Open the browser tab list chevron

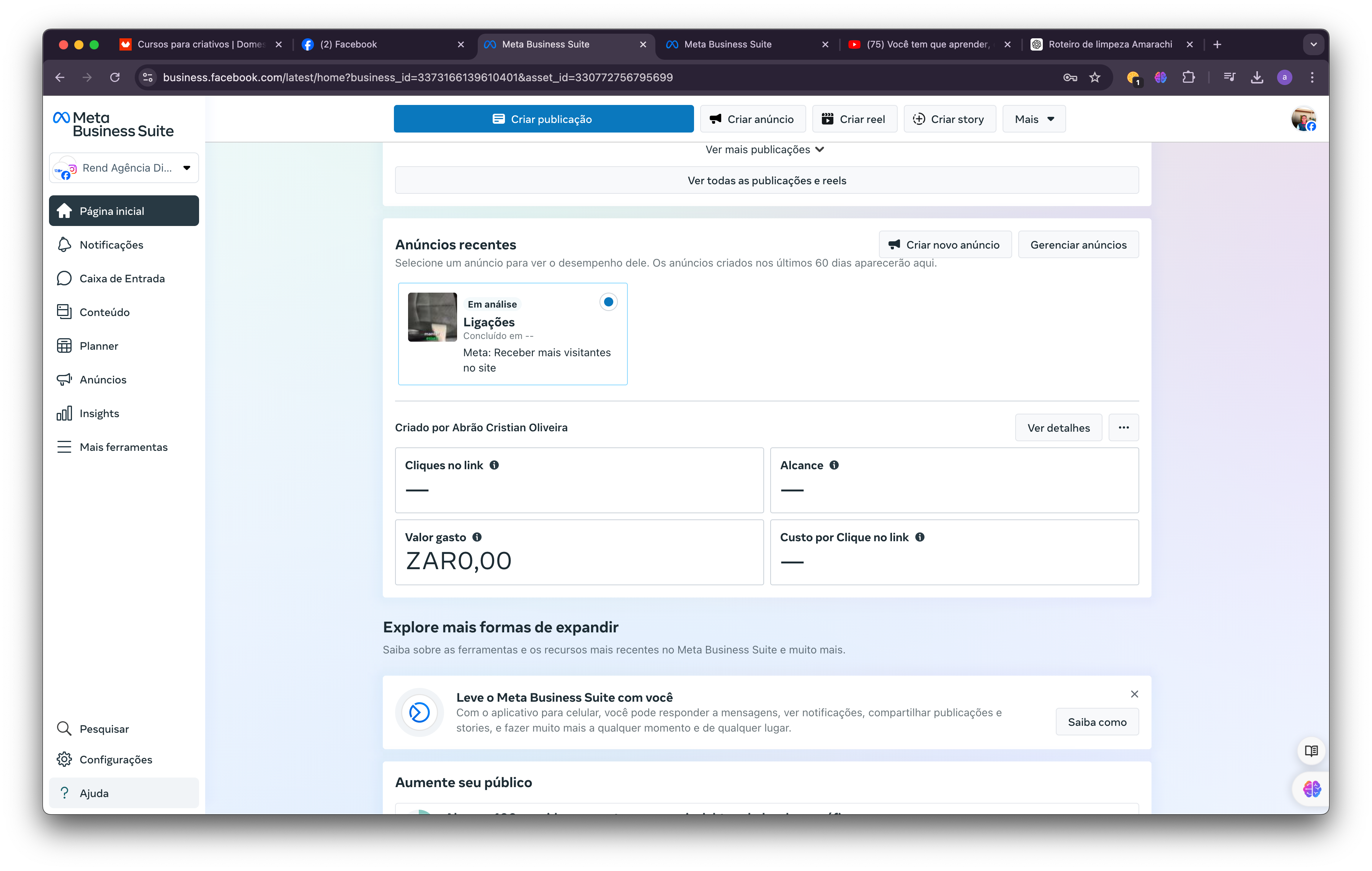tap(1313, 44)
